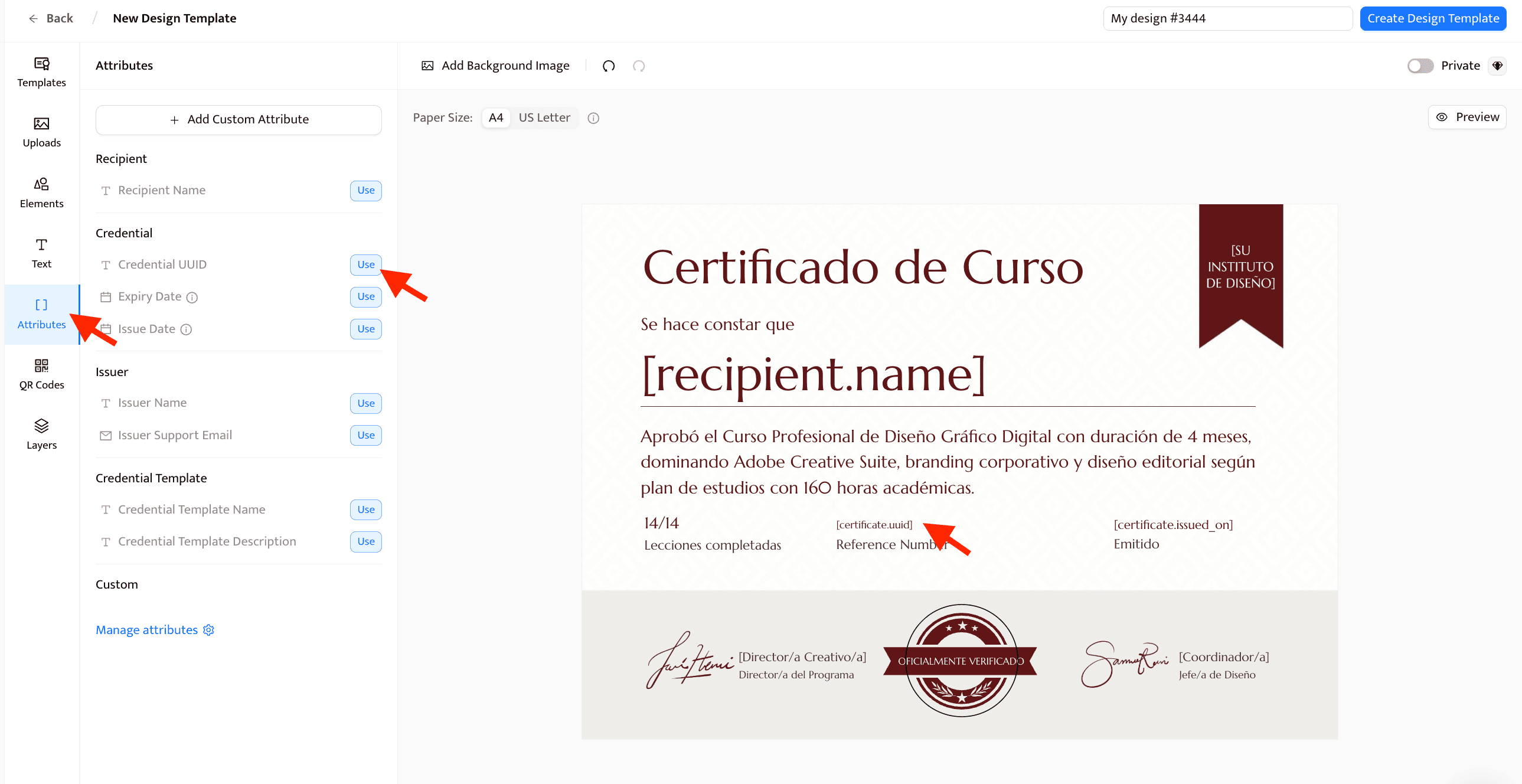Select the Lecciones completadas label
This screenshot has height=784, width=1522.
click(712, 545)
